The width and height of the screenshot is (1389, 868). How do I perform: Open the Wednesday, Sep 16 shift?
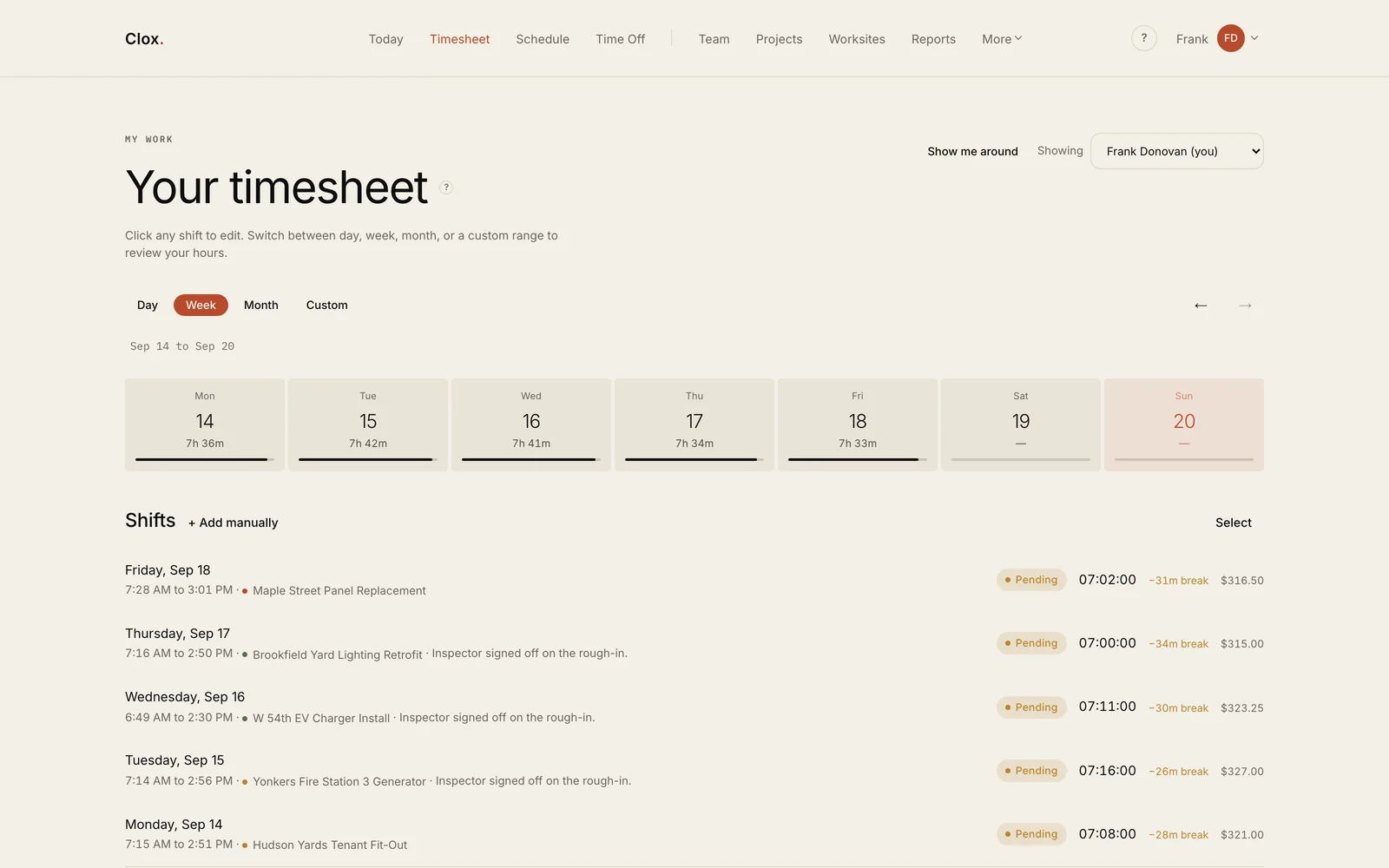click(x=694, y=707)
